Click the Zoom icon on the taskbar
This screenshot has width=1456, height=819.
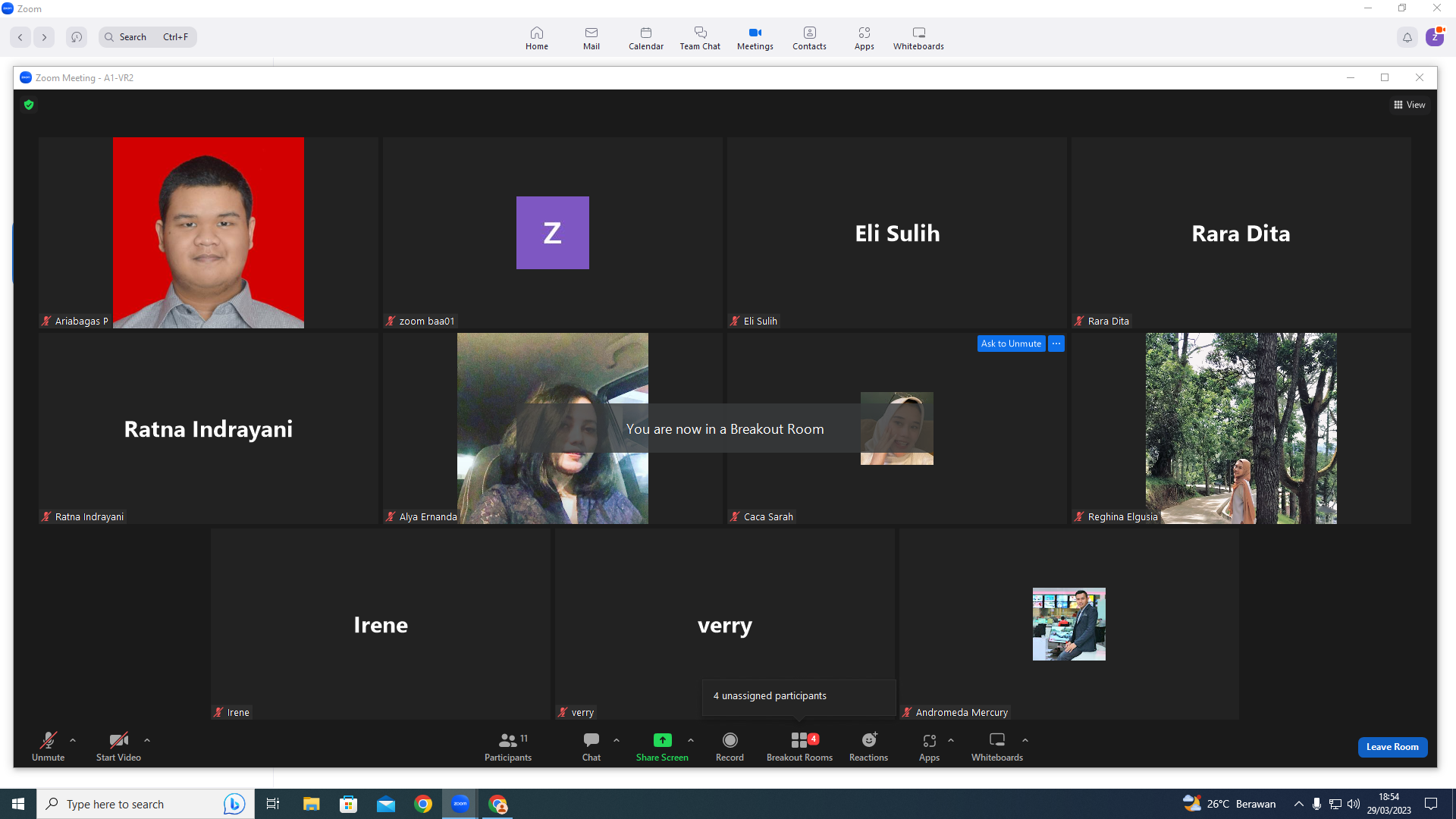tap(460, 804)
